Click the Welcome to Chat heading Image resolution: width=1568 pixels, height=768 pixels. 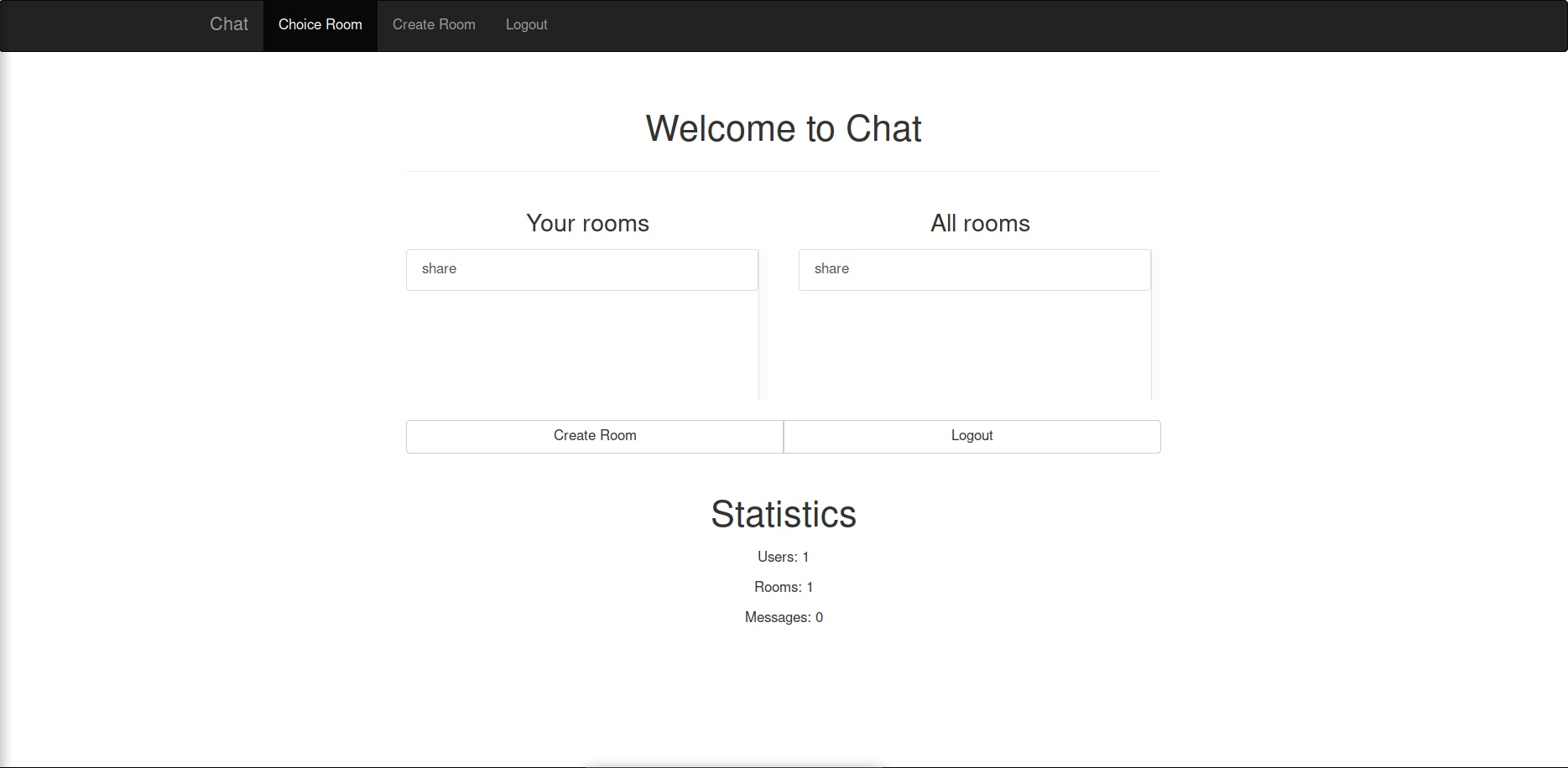(x=783, y=128)
